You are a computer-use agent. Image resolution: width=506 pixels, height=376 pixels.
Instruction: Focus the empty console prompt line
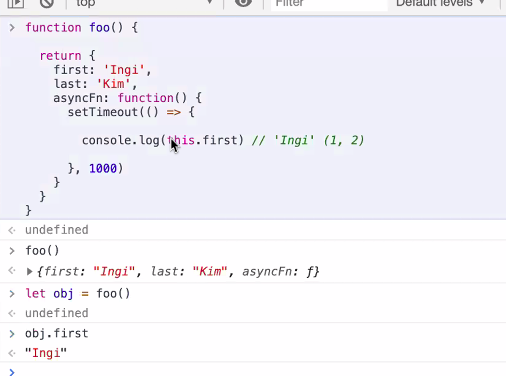click(260, 371)
